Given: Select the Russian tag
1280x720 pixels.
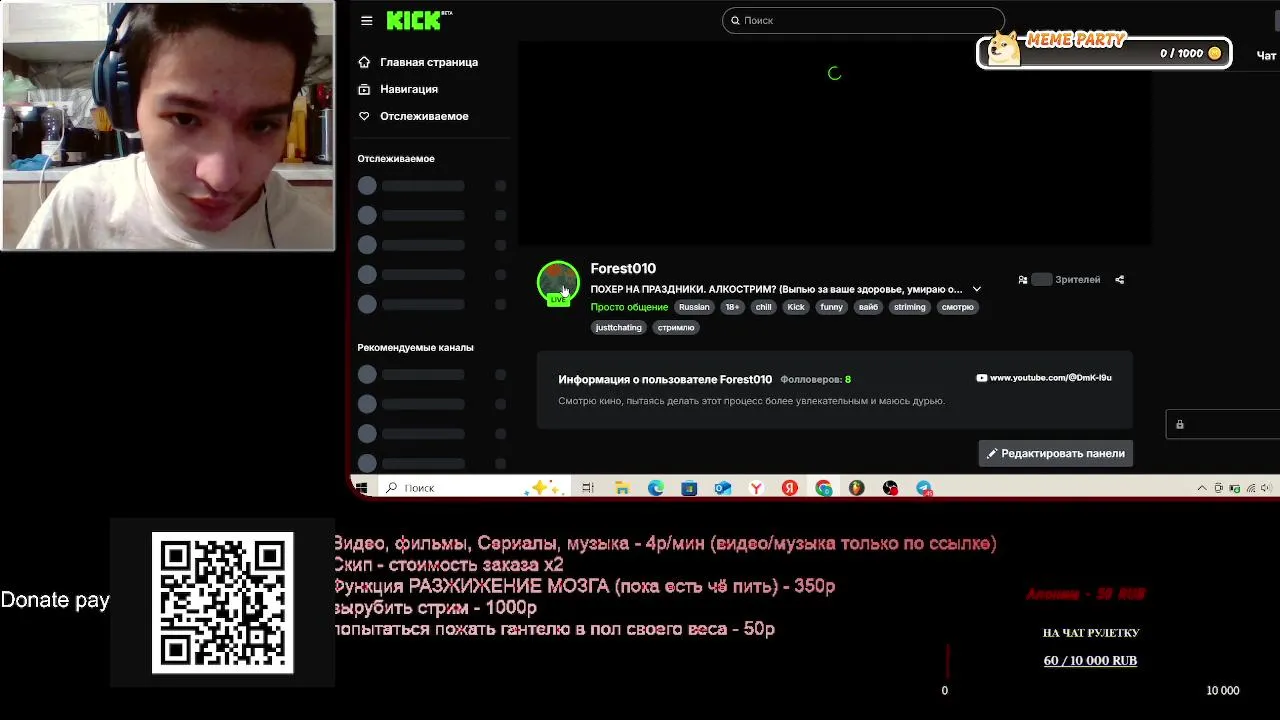Looking at the screenshot, I should click(x=694, y=307).
